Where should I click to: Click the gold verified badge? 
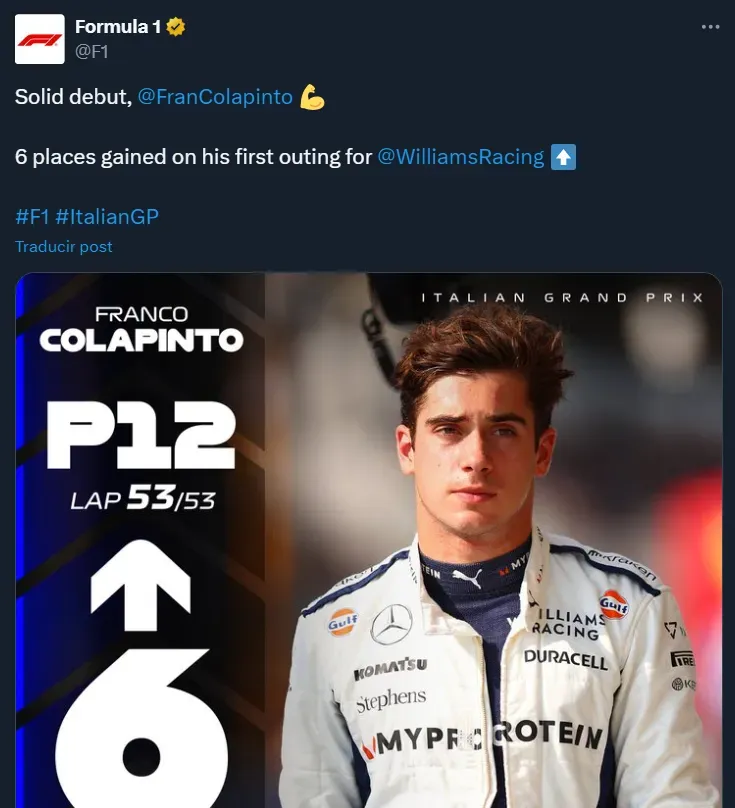pyautogui.click(x=176, y=27)
